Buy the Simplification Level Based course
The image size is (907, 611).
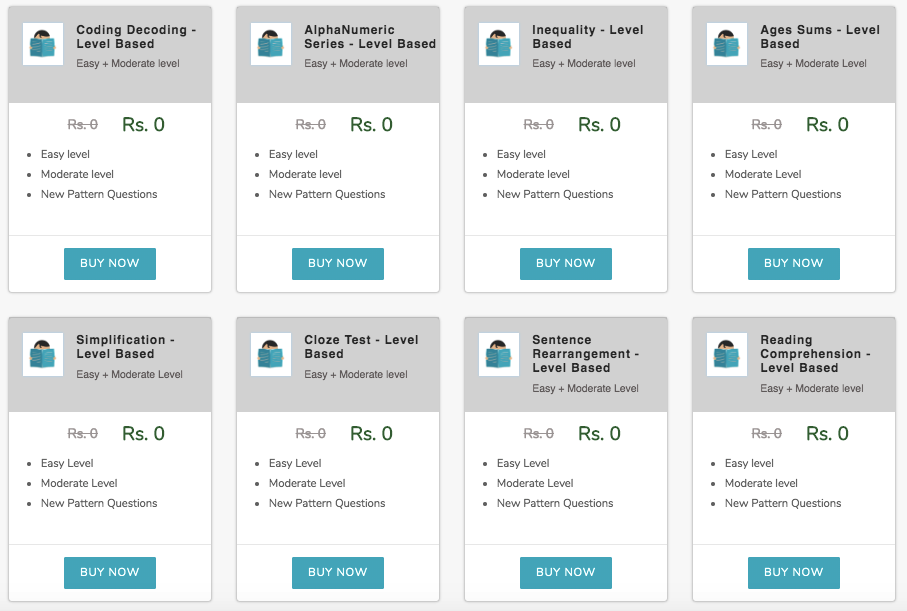110,573
